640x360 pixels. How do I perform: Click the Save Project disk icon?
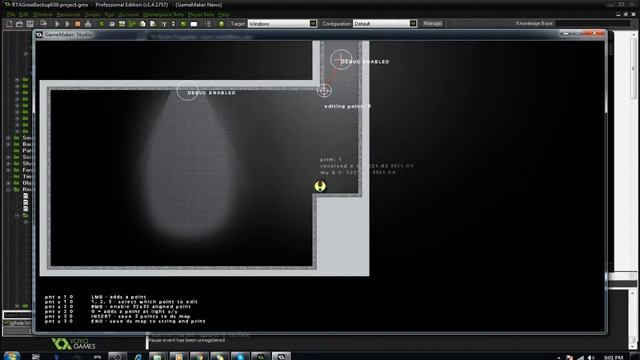click(x=30, y=24)
